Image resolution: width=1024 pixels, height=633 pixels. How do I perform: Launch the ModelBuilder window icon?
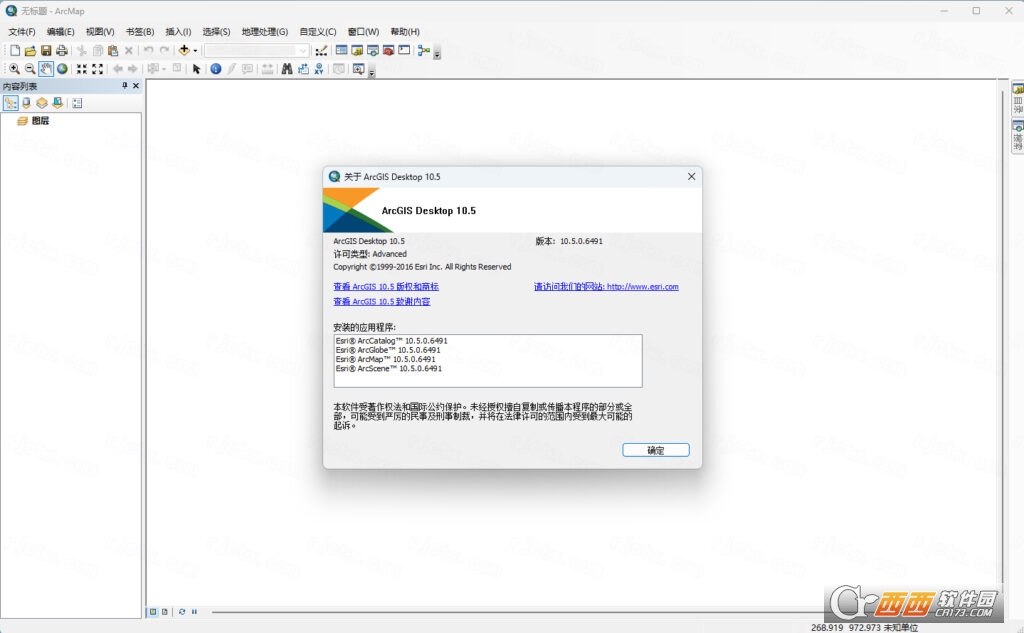[x=424, y=50]
